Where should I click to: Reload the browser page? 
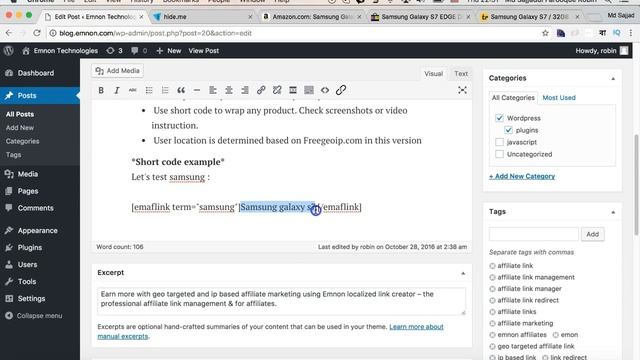(x=37, y=33)
